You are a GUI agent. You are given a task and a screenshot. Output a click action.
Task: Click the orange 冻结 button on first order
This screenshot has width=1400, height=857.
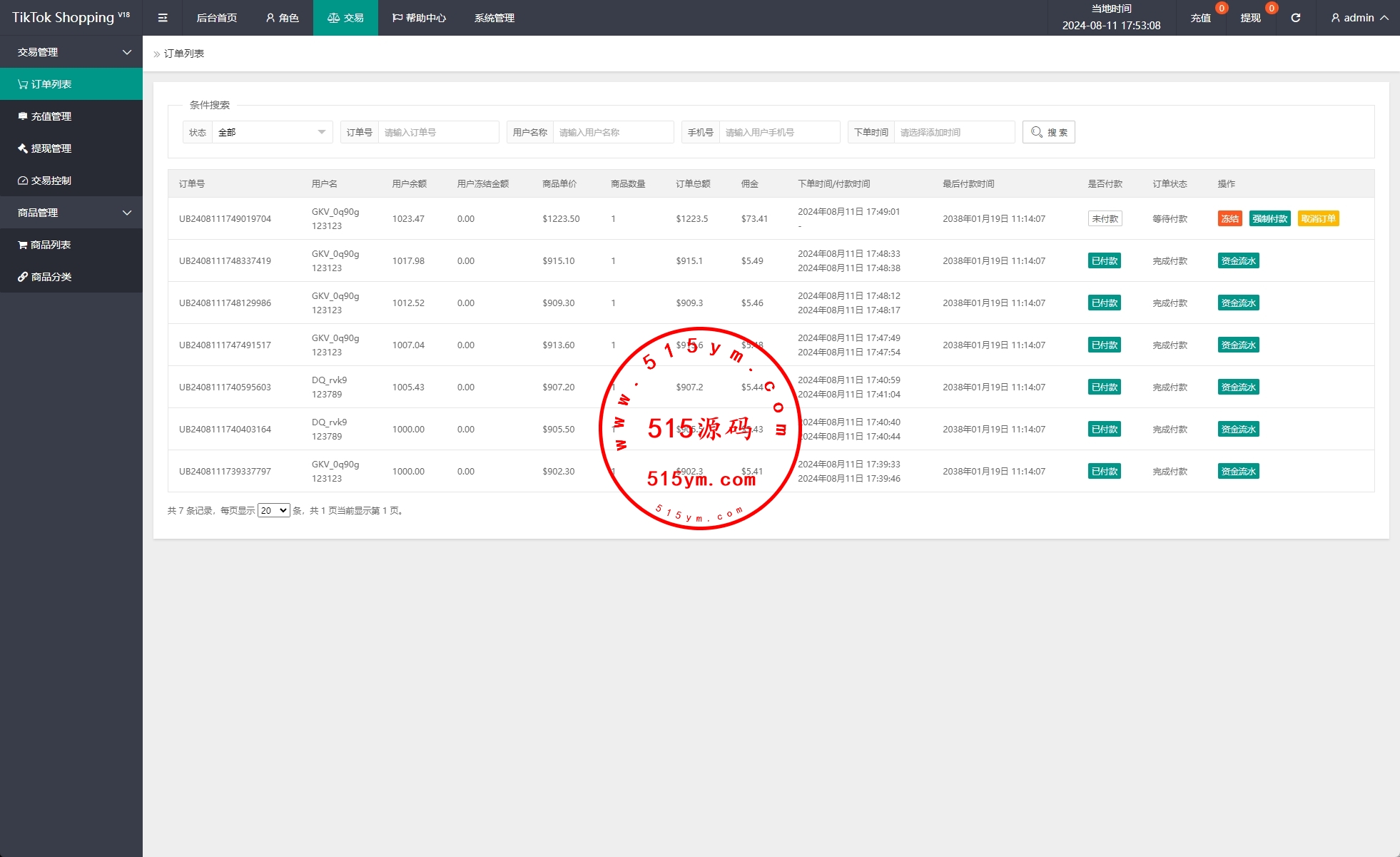[1229, 219]
